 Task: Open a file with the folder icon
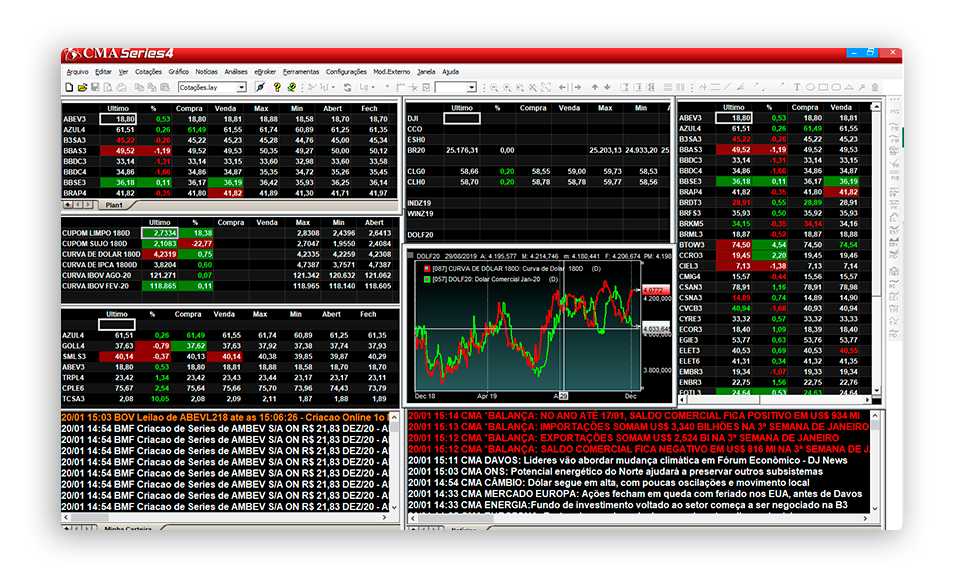point(82,87)
